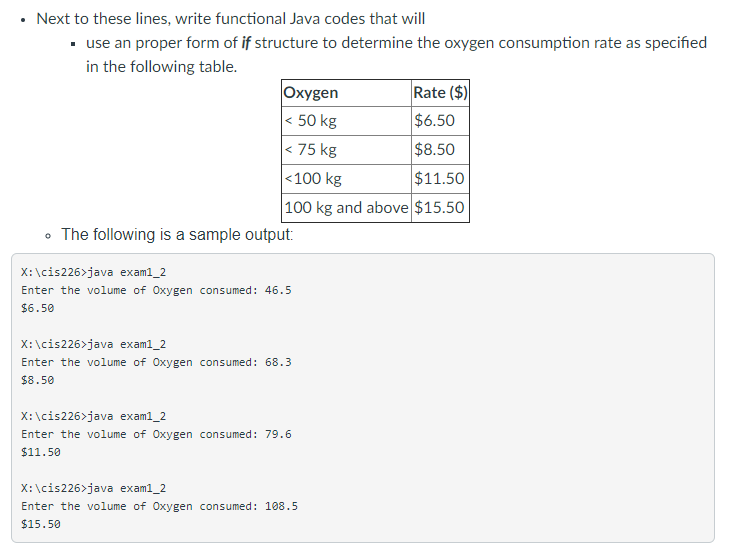Click the $6.50 rate table cell
This screenshot has width=729, height=557.
[440, 121]
